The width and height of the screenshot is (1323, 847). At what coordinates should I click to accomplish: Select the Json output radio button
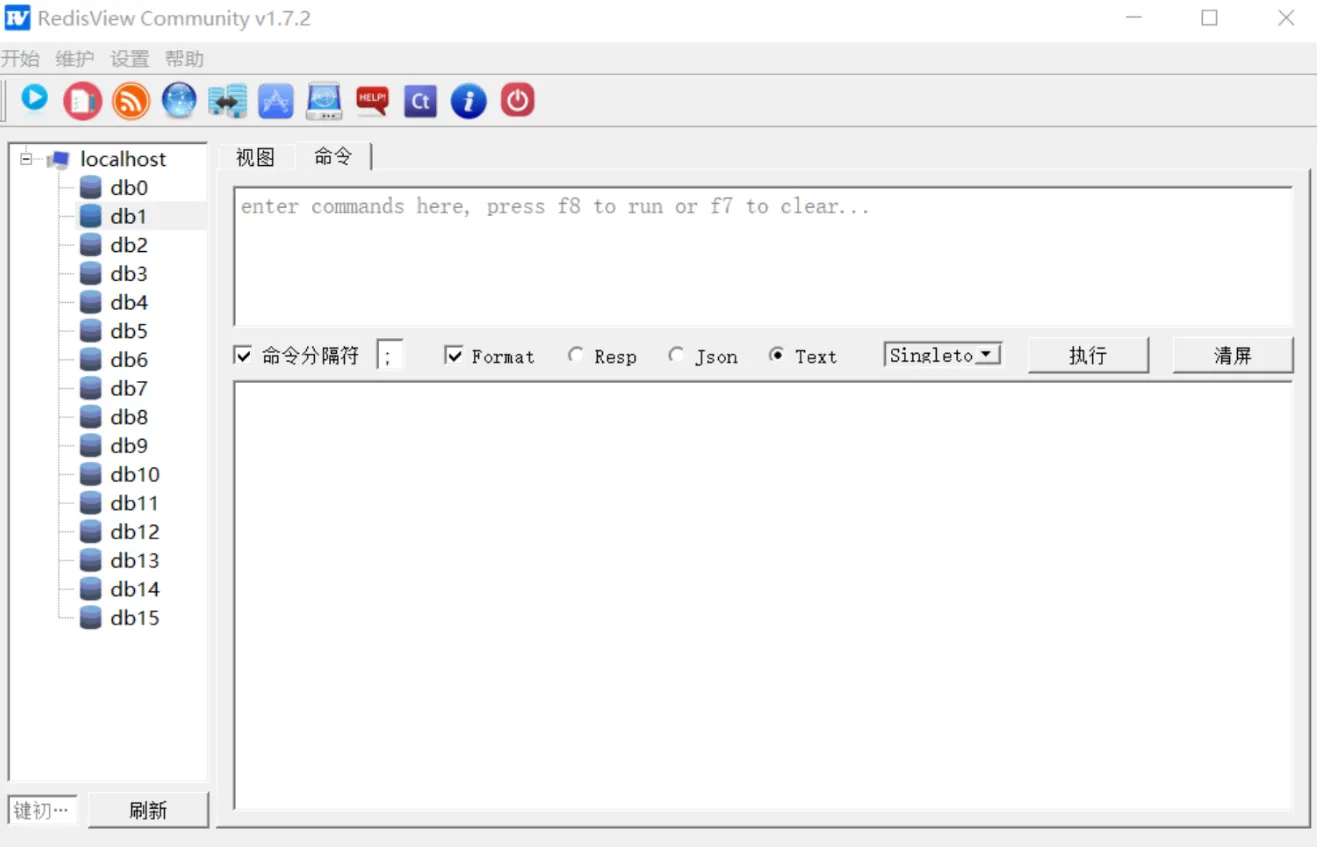tap(677, 355)
